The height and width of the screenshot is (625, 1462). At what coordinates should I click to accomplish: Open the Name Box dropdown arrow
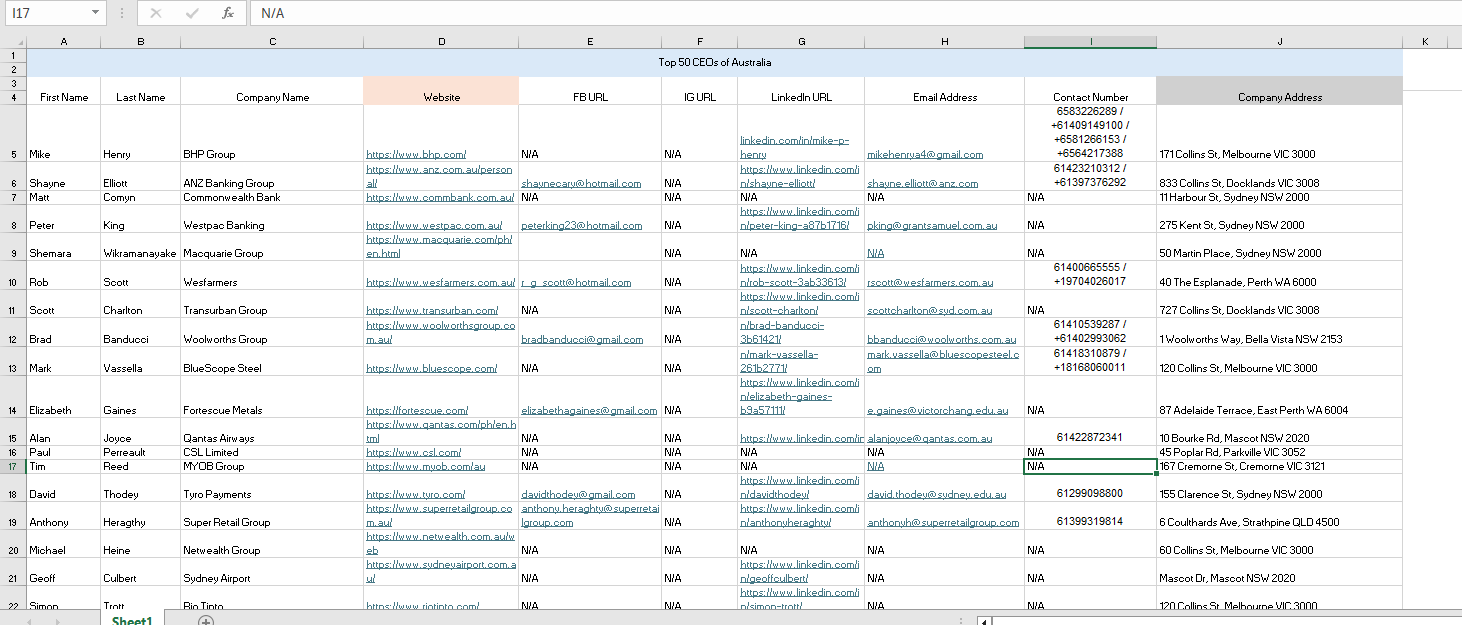tap(96, 13)
